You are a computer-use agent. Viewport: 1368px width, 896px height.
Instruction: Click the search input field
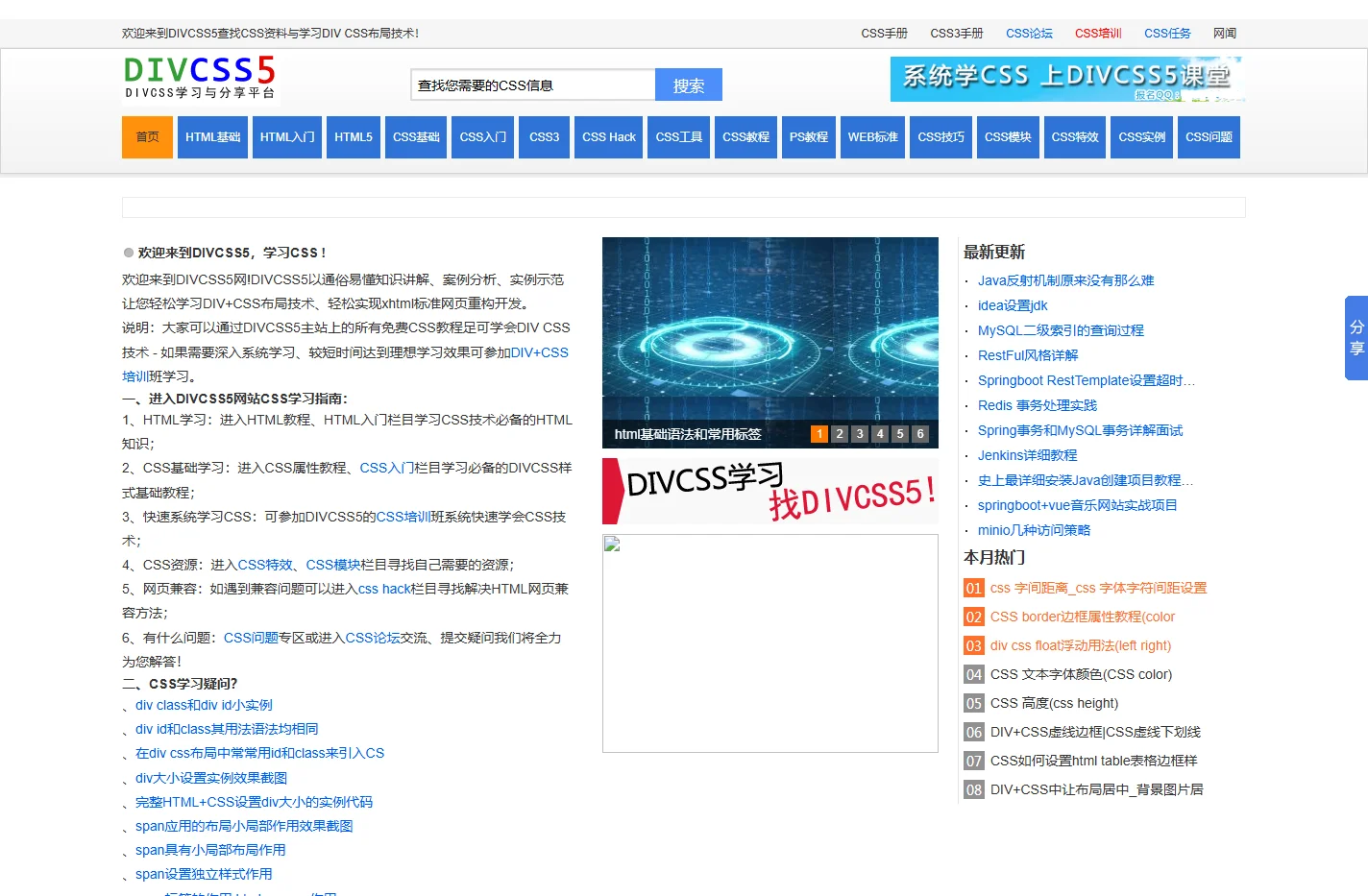pos(533,85)
